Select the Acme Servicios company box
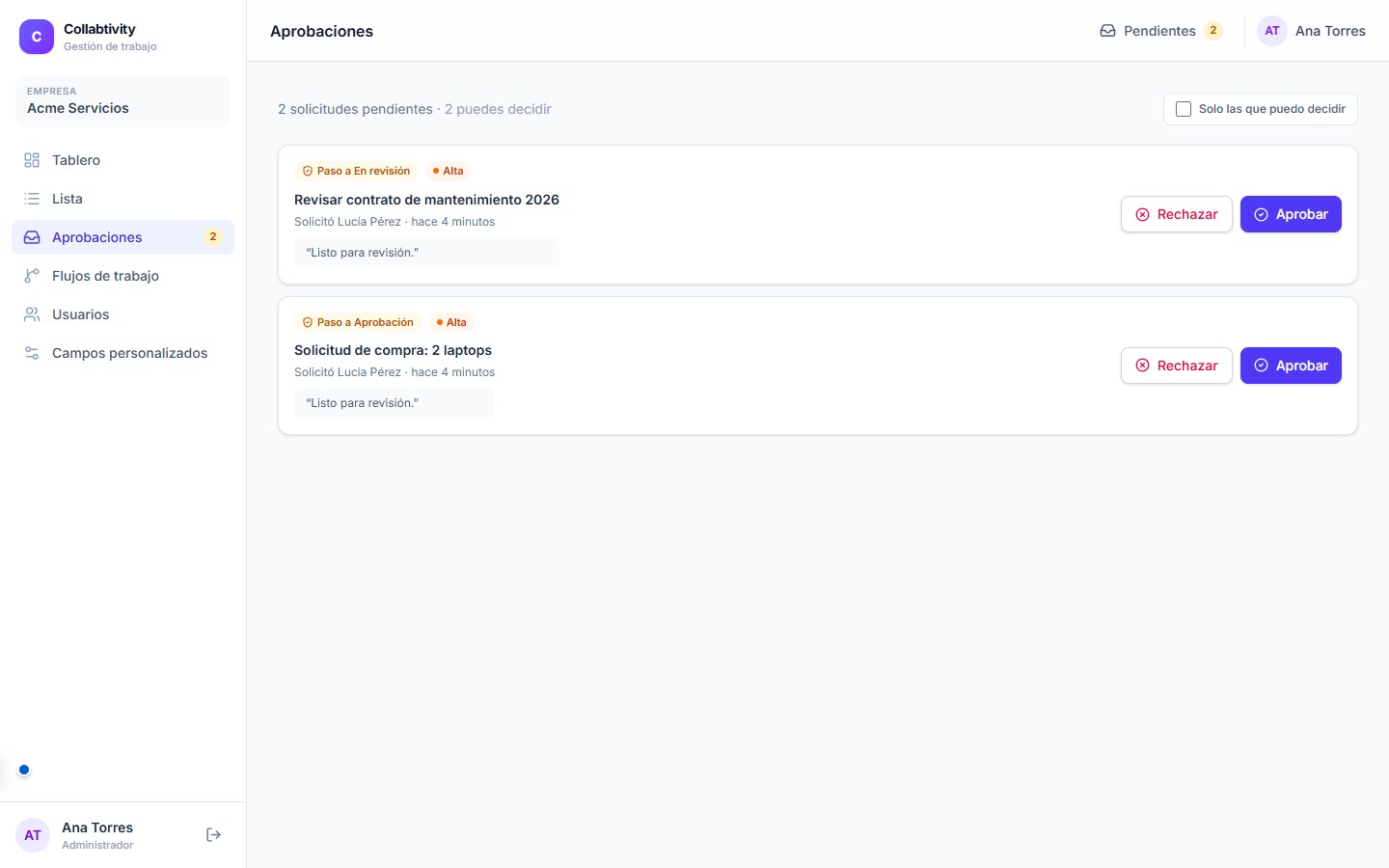 (123, 100)
